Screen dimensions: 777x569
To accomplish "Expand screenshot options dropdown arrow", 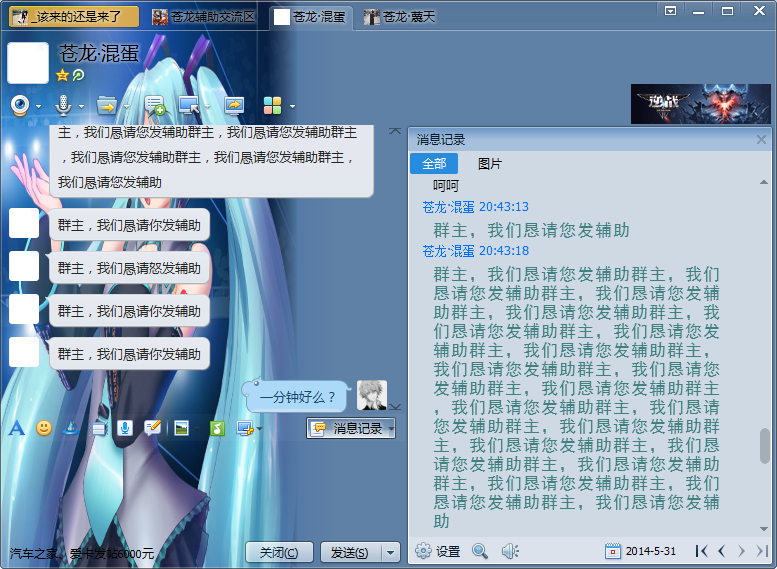I will 259,429.
